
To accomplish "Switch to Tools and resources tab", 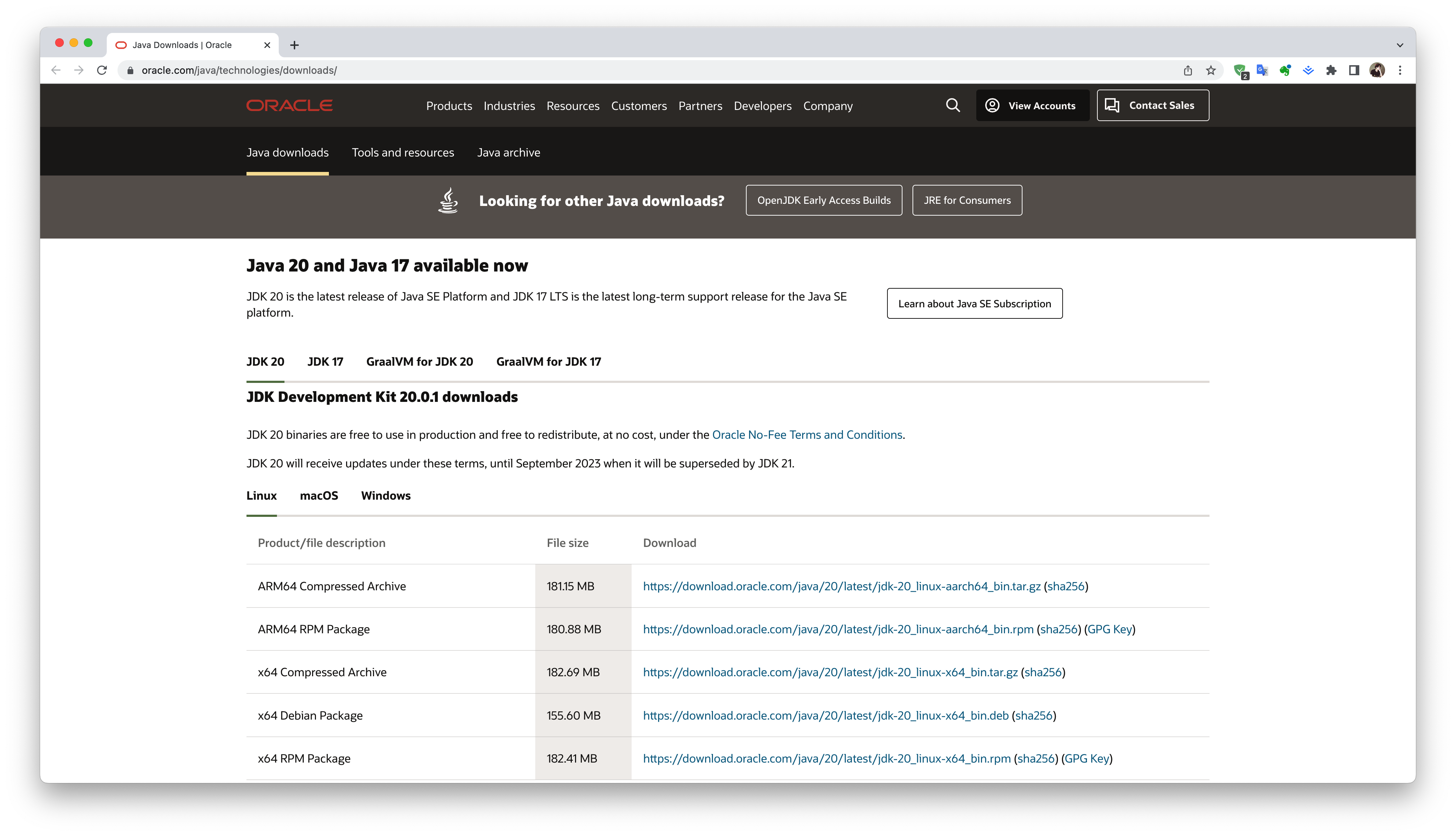I will (x=402, y=152).
